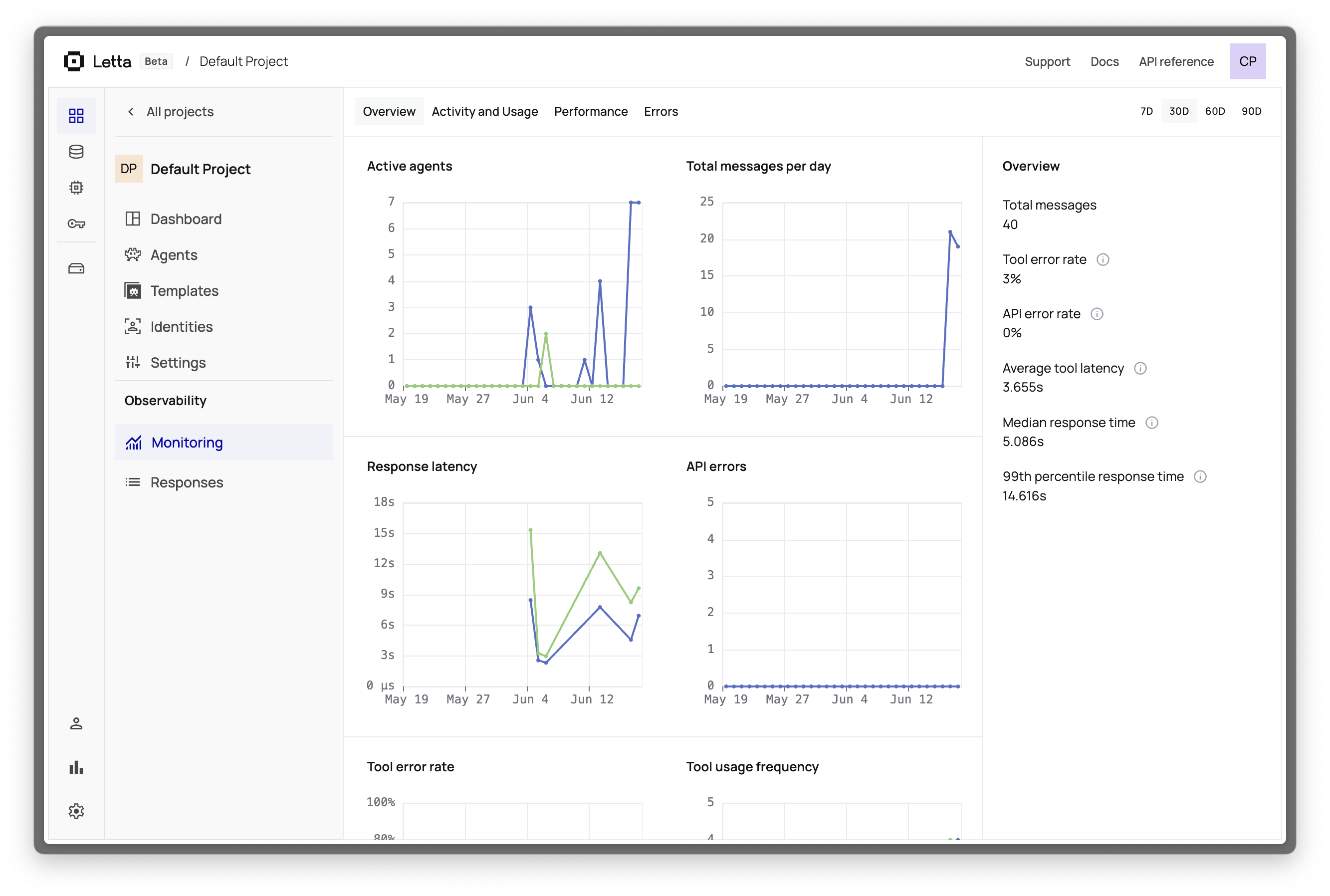Click info icon next to Tool error rate

pyautogui.click(x=1103, y=259)
